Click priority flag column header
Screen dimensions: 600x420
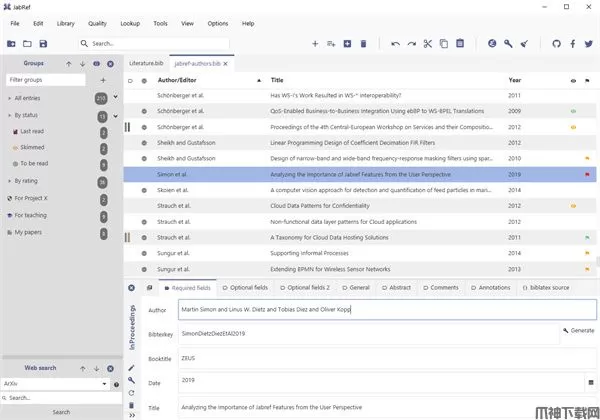[587, 80]
